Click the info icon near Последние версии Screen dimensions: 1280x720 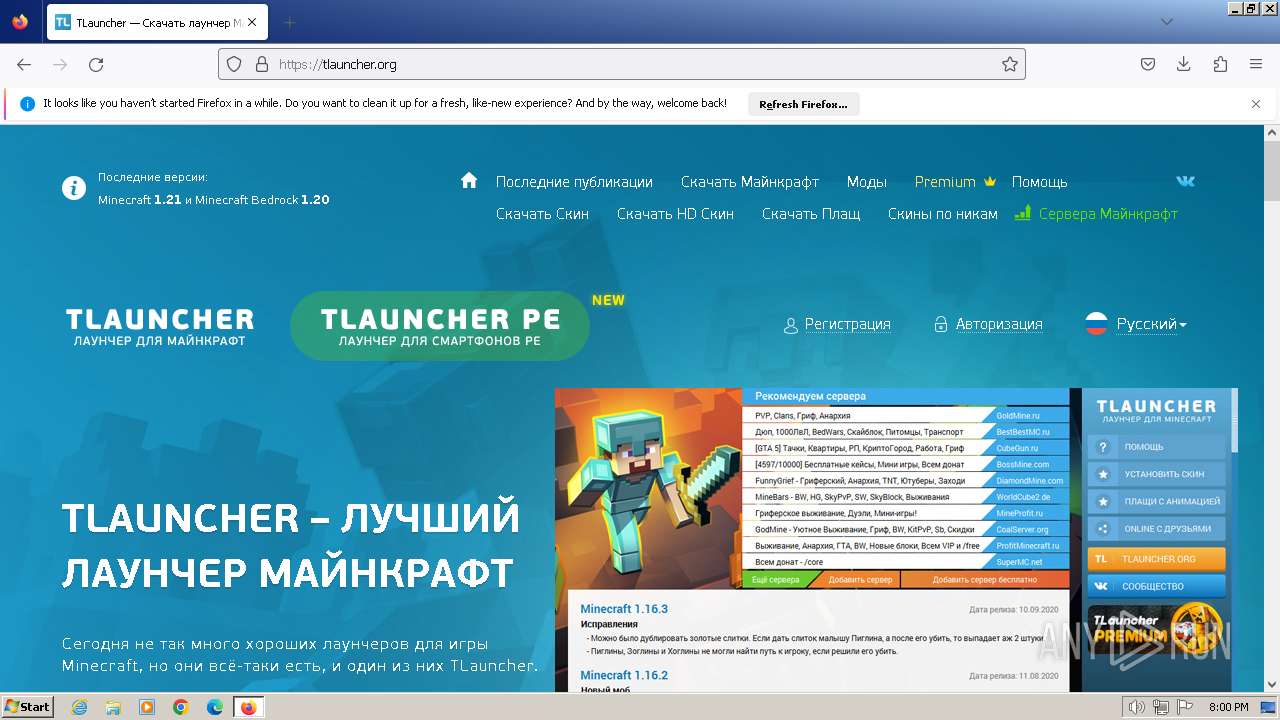(x=74, y=188)
